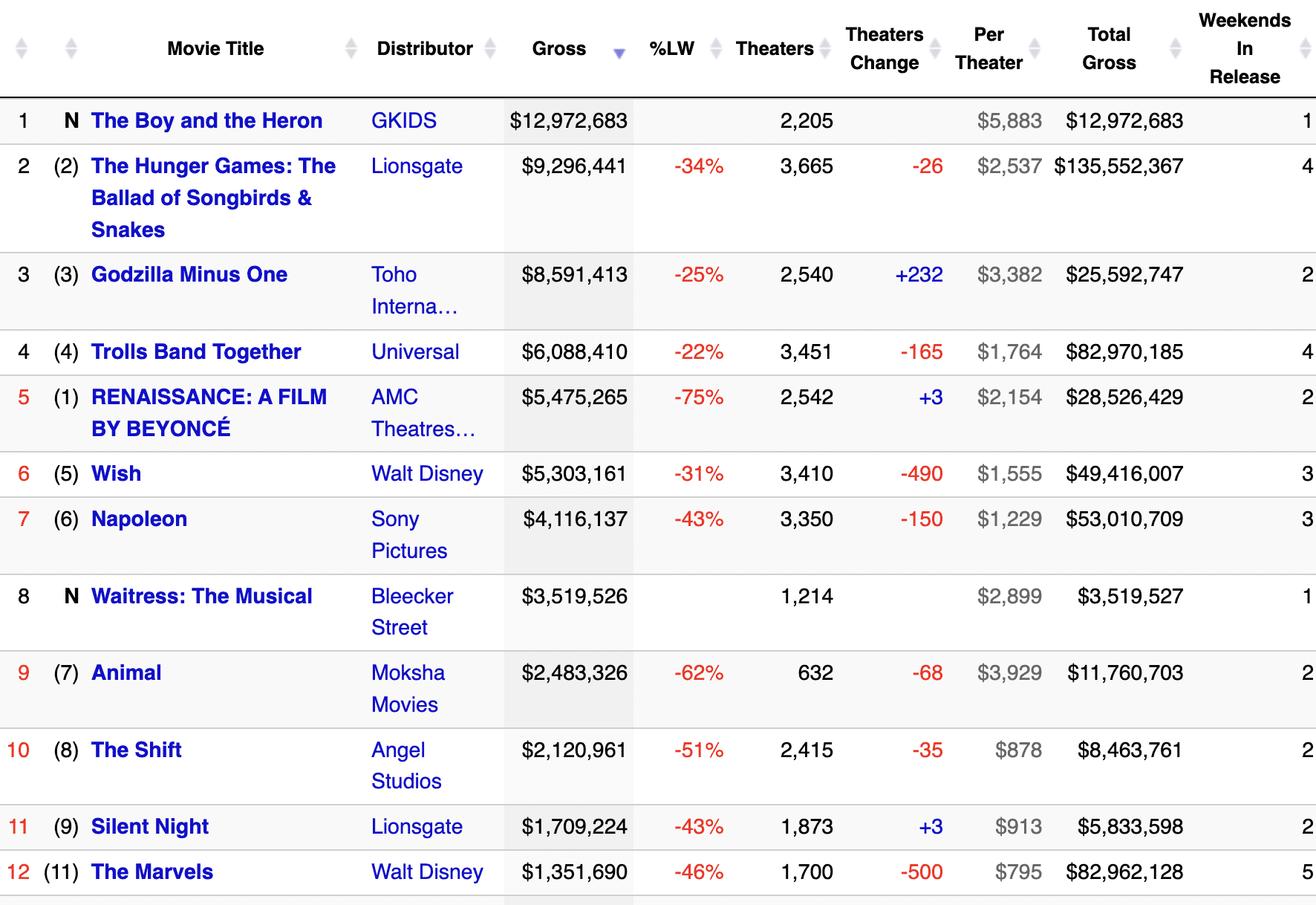Select the $135,552,367 total gross value
This screenshot has width=1316, height=905.
pos(1118,166)
